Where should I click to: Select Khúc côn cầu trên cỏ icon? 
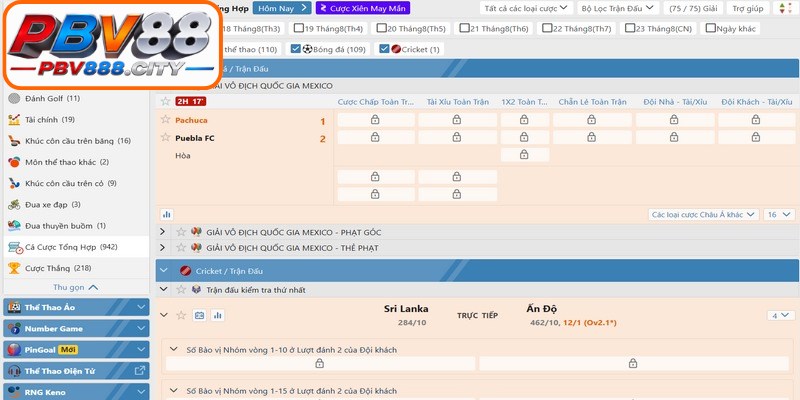pos(14,184)
